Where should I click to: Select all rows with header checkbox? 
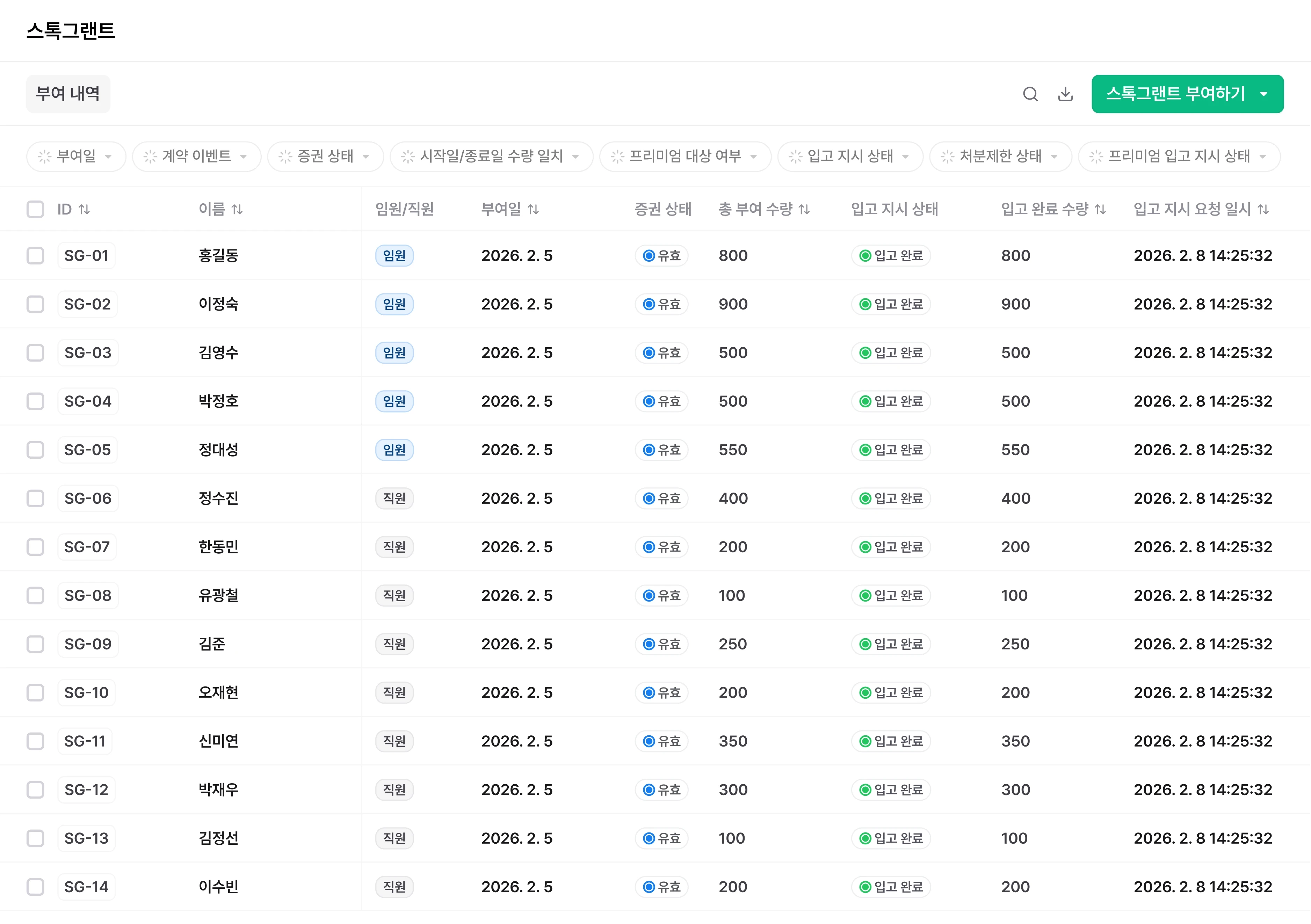(35, 210)
